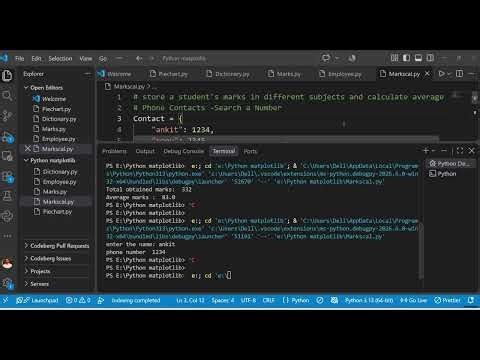The width and height of the screenshot is (480, 360).
Task: Open the Testing flask view
Action: pyautogui.click(x=7, y=196)
